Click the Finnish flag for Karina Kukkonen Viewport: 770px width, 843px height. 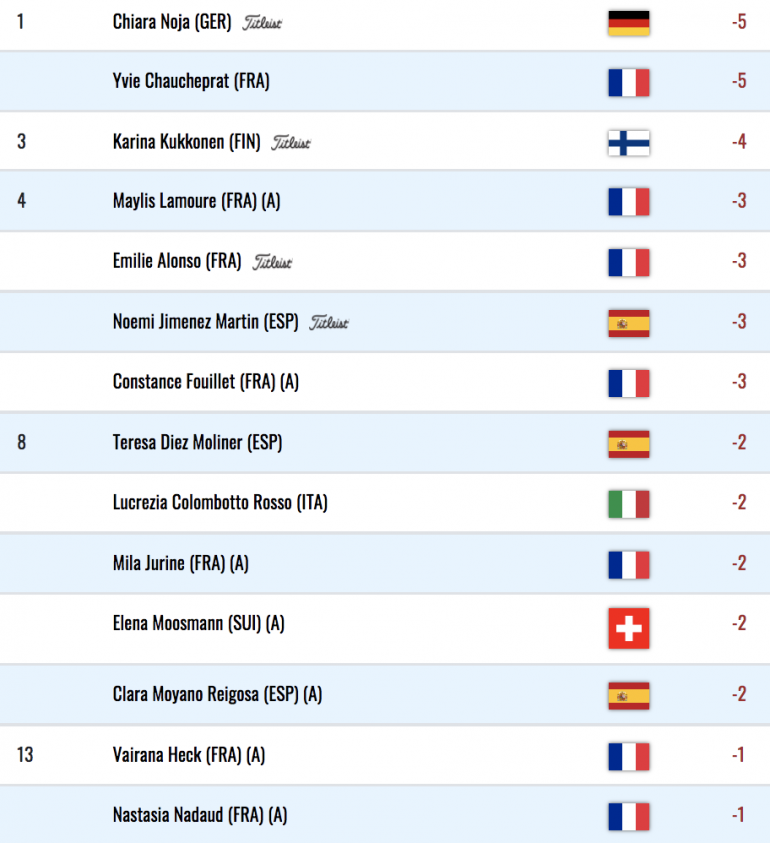tap(629, 143)
